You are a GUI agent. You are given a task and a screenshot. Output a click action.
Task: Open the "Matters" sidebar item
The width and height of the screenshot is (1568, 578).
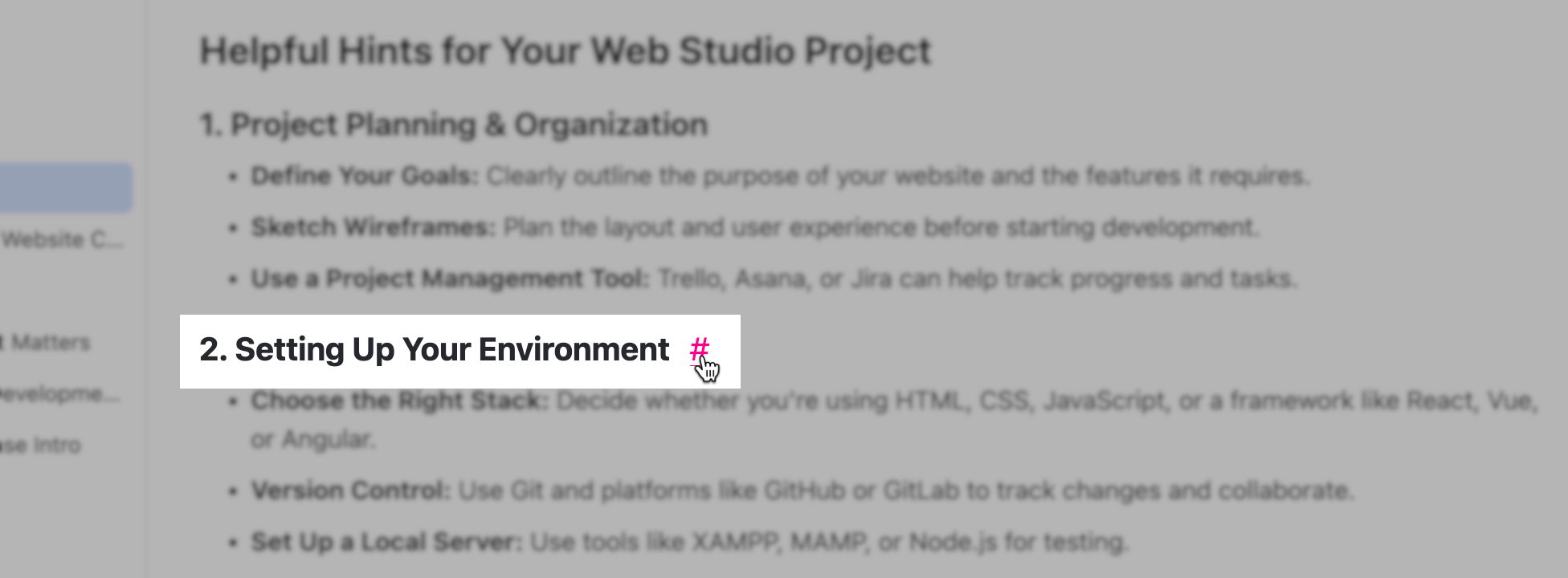(x=48, y=343)
